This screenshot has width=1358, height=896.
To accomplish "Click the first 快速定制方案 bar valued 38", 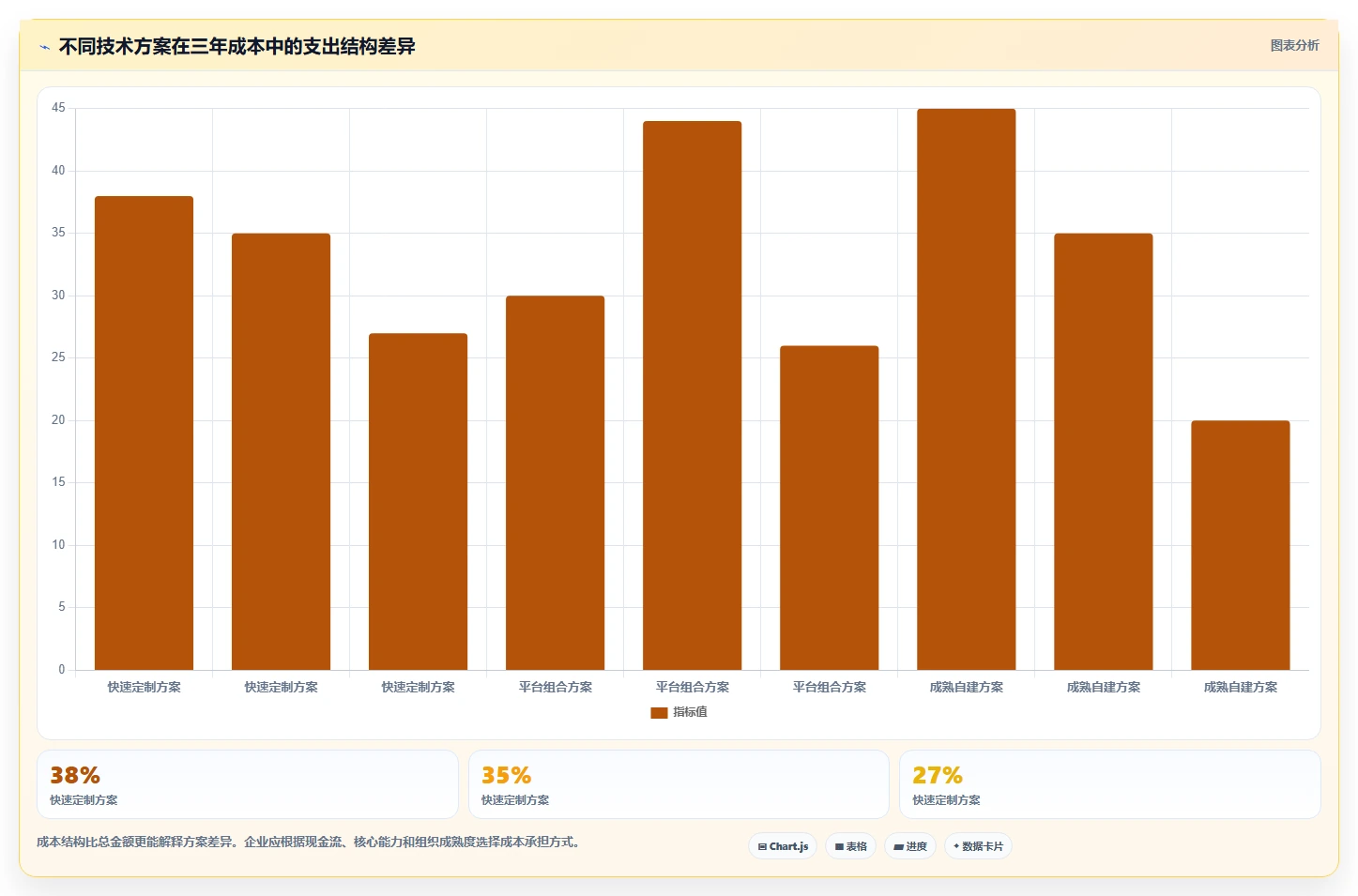I will tap(144, 433).
